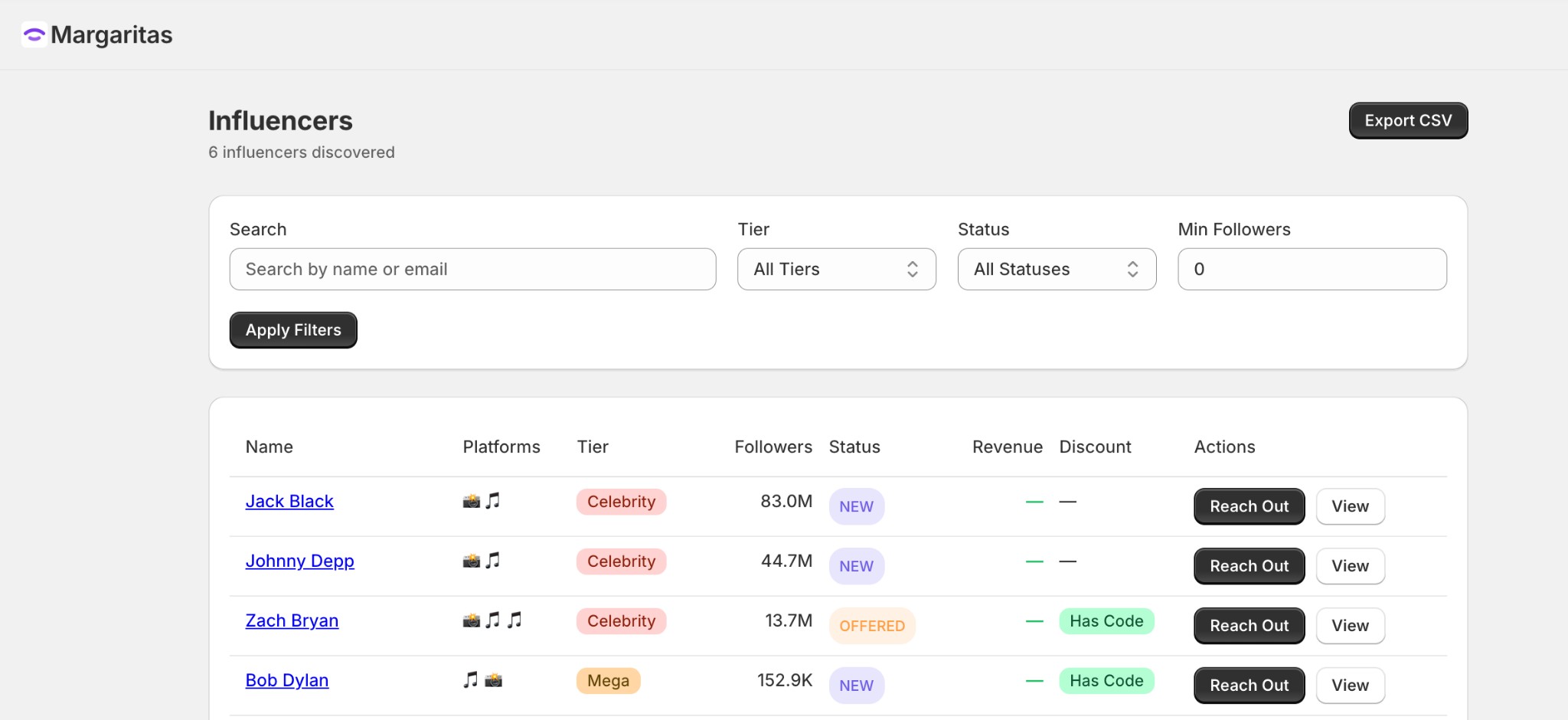Open the Status dropdown showing All Statuses

(x=1057, y=269)
